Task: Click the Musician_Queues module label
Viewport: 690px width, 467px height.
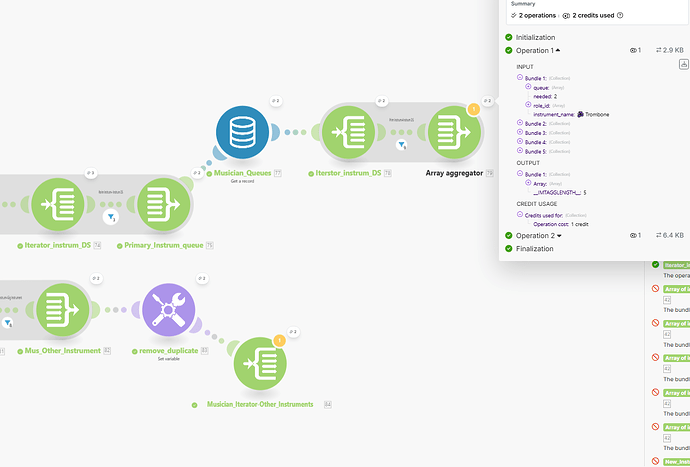Action: 242,173
